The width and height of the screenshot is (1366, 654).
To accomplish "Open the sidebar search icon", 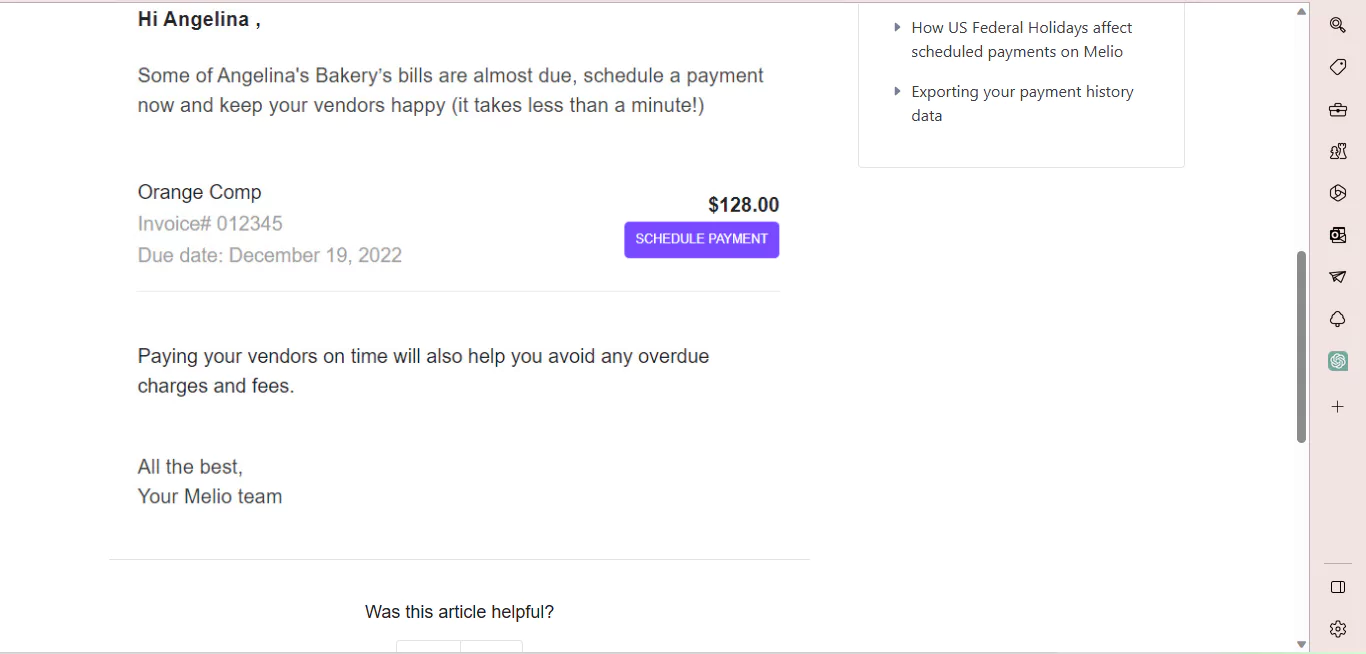I will [x=1338, y=25].
